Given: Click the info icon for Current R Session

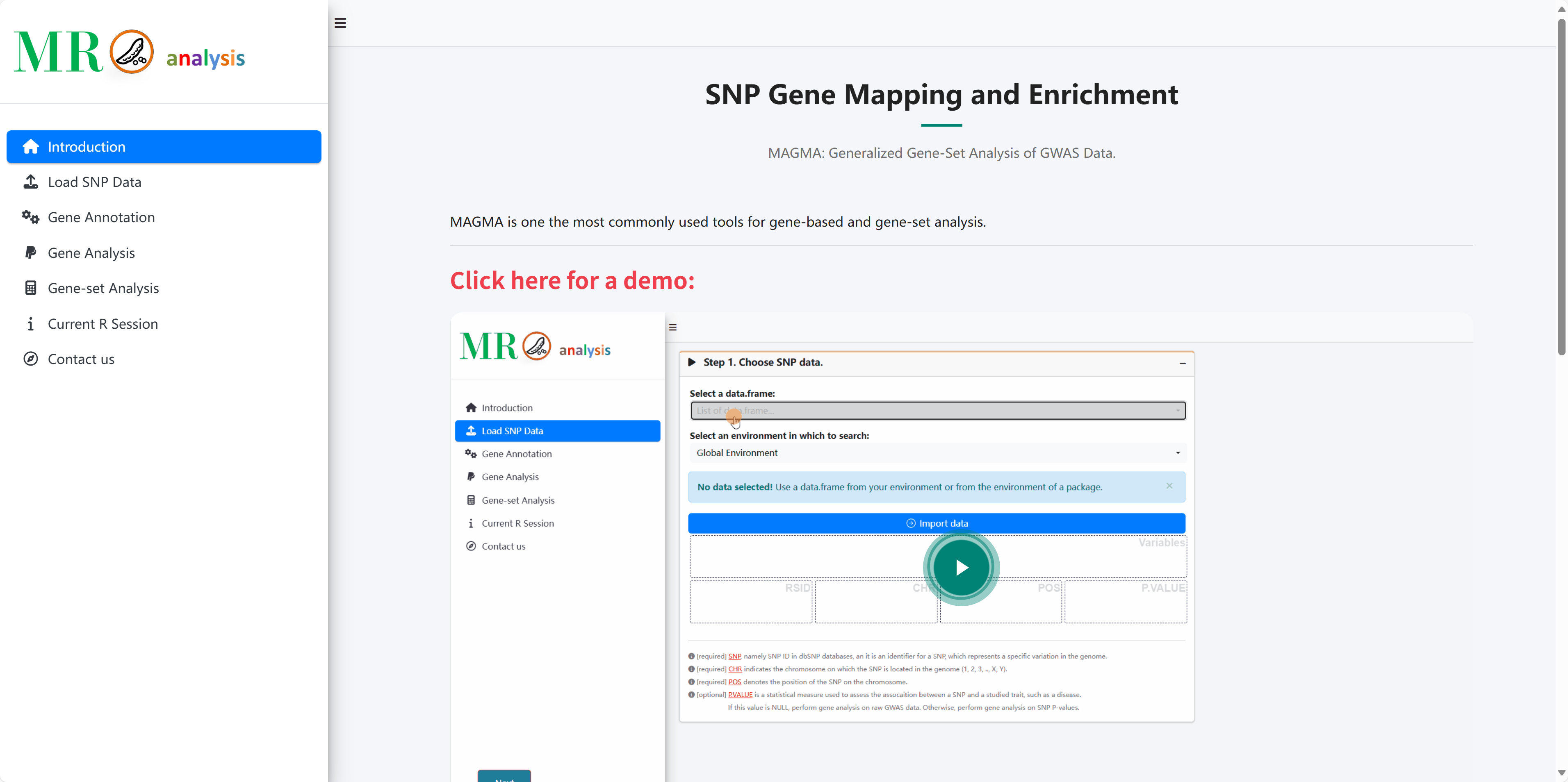Looking at the screenshot, I should (30, 324).
